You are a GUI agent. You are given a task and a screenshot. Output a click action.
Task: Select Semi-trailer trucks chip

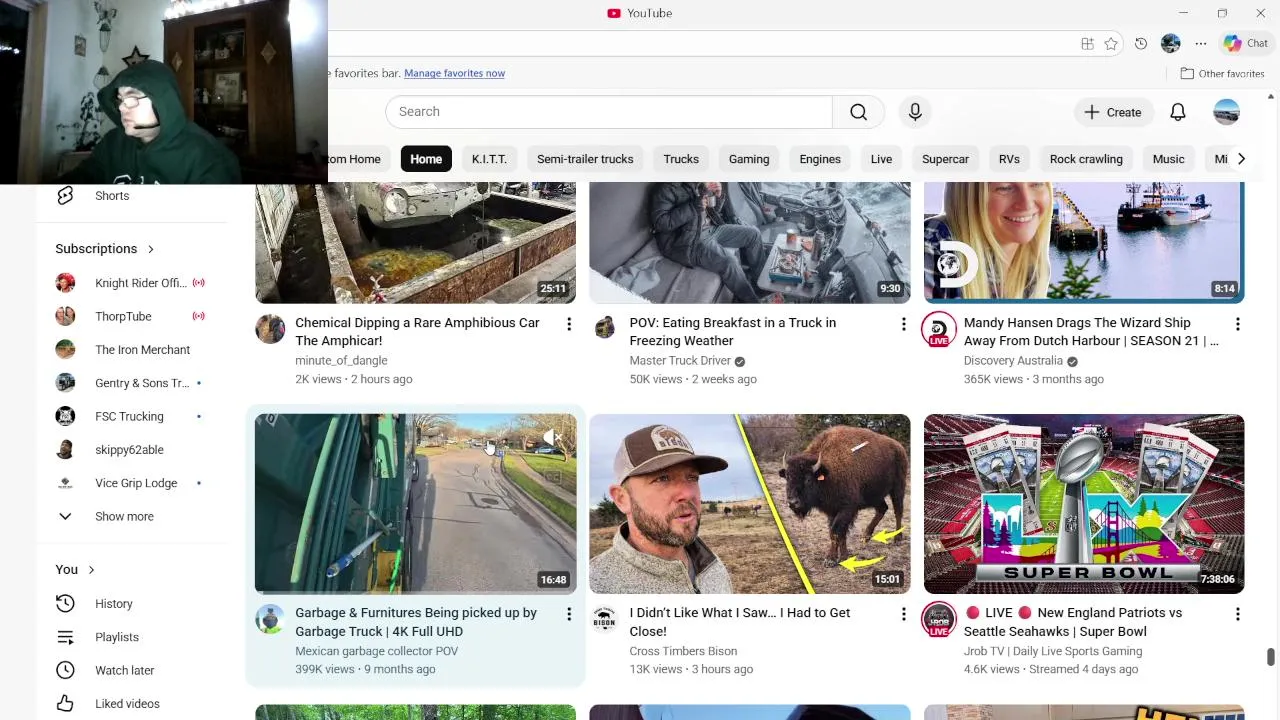pyautogui.click(x=585, y=159)
